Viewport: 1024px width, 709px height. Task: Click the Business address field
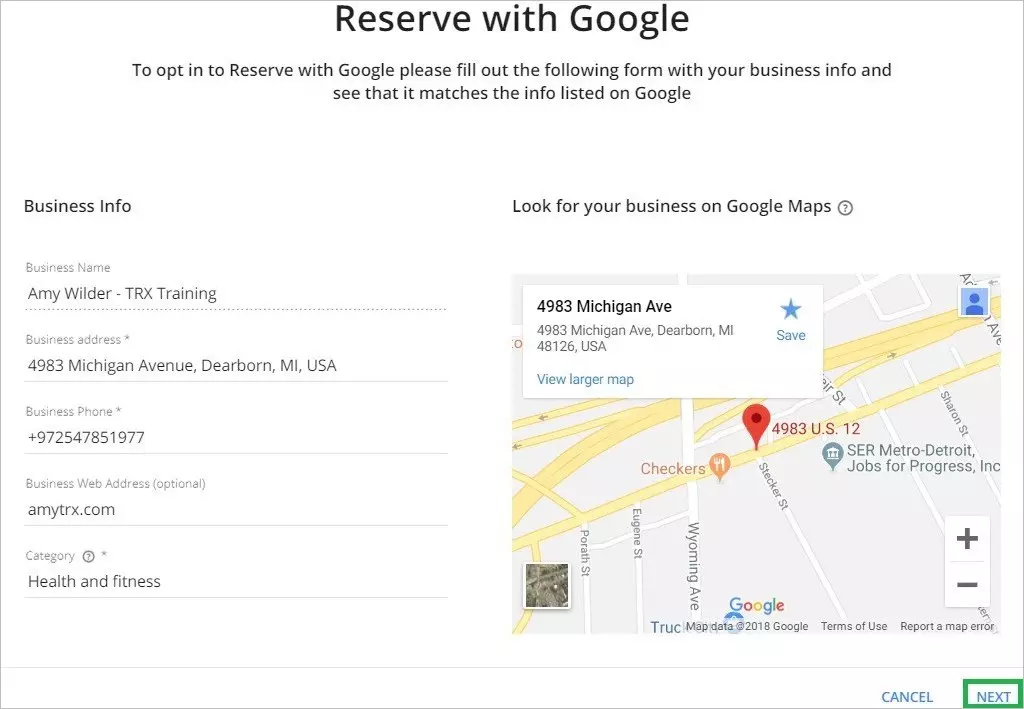(236, 366)
